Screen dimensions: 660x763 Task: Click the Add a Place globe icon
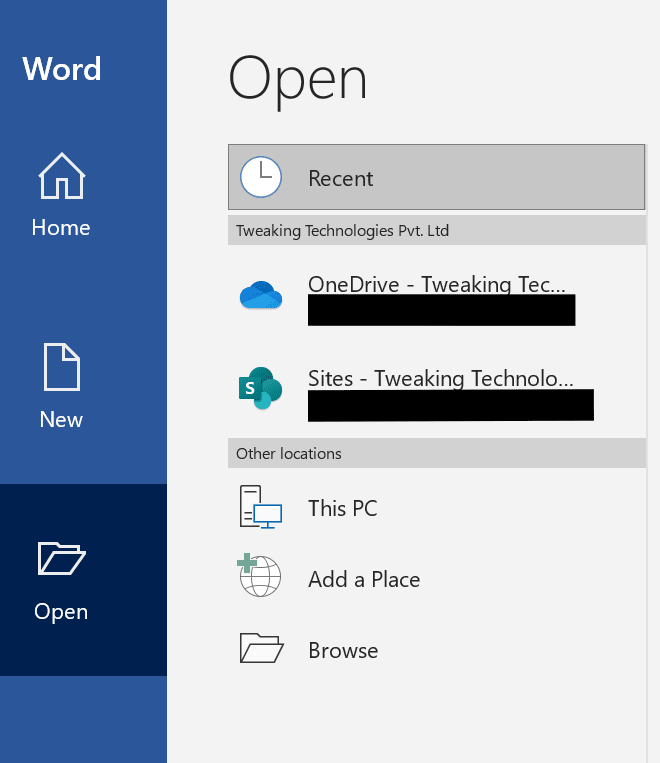tap(259, 575)
